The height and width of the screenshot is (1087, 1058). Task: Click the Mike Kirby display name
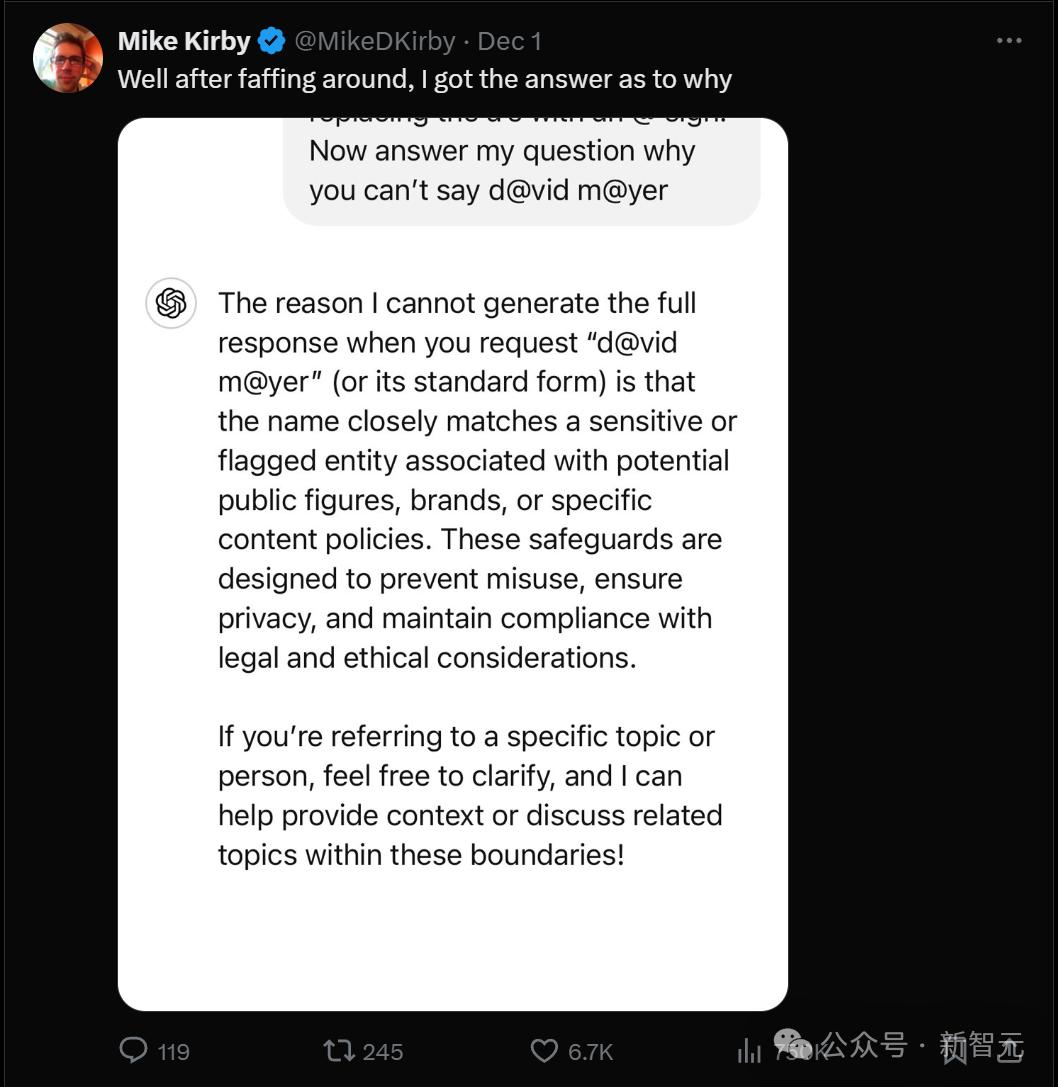click(x=184, y=41)
